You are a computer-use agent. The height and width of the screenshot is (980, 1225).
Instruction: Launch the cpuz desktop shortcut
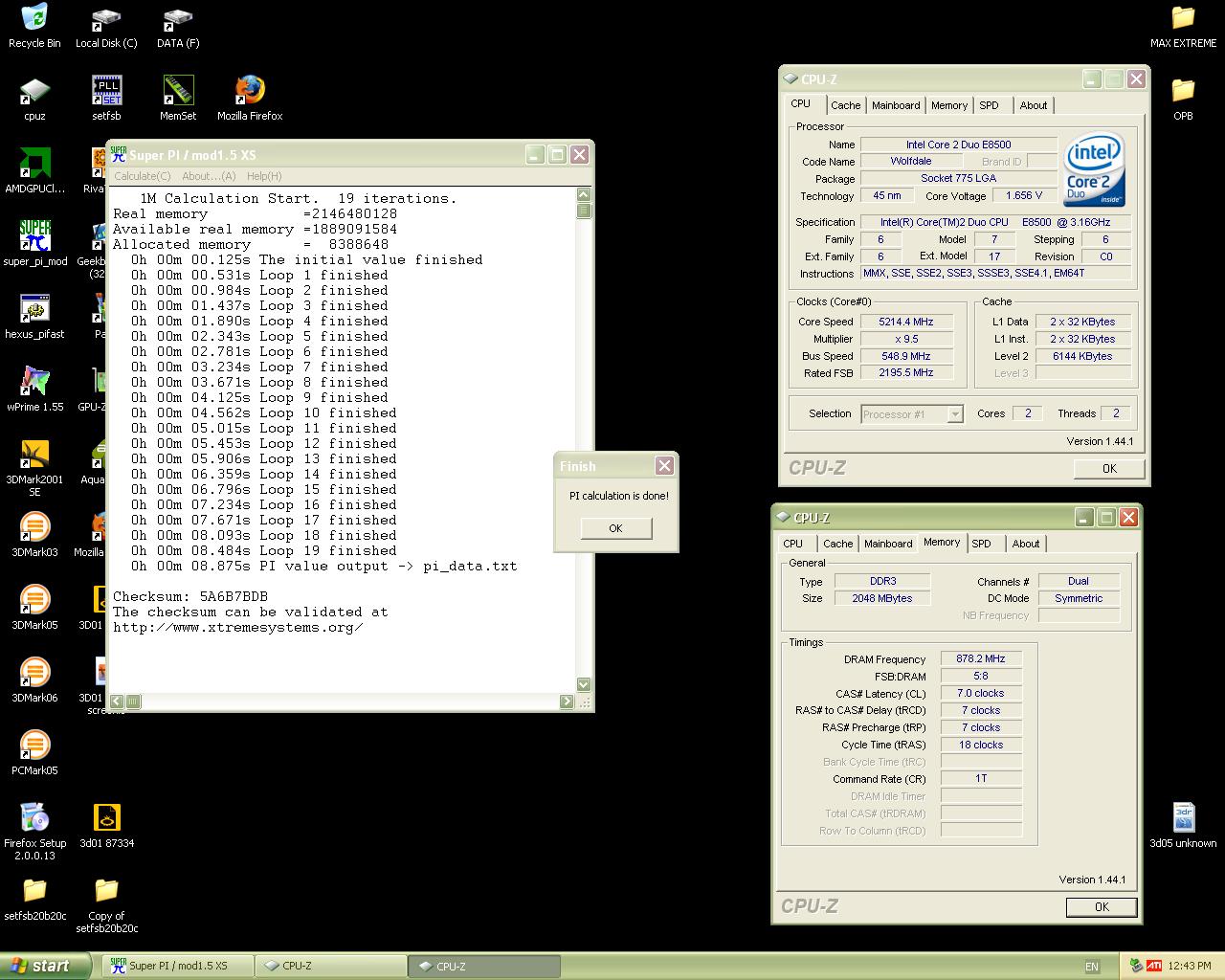[x=34, y=99]
